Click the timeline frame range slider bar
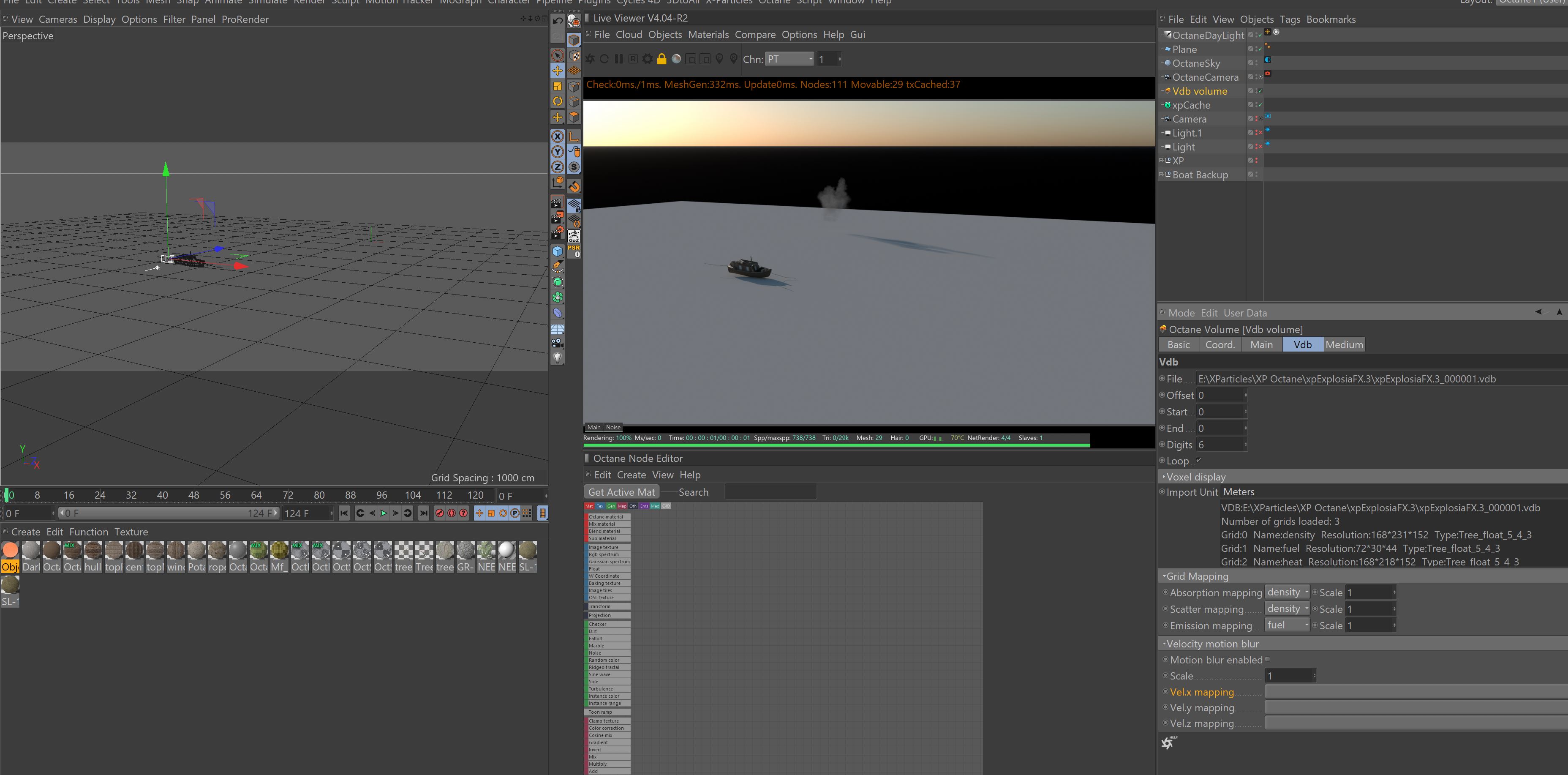Viewport: 1568px width, 775px height. 169,513
